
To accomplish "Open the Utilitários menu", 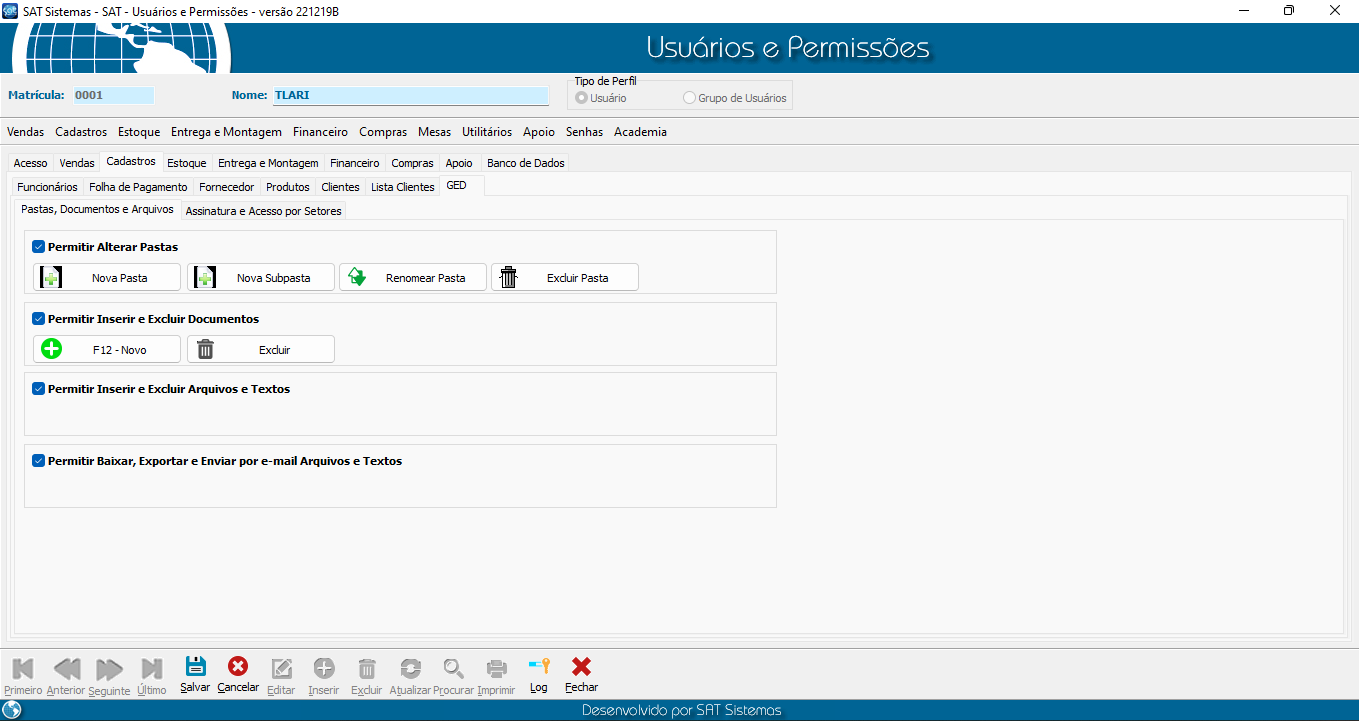I will (487, 132).
